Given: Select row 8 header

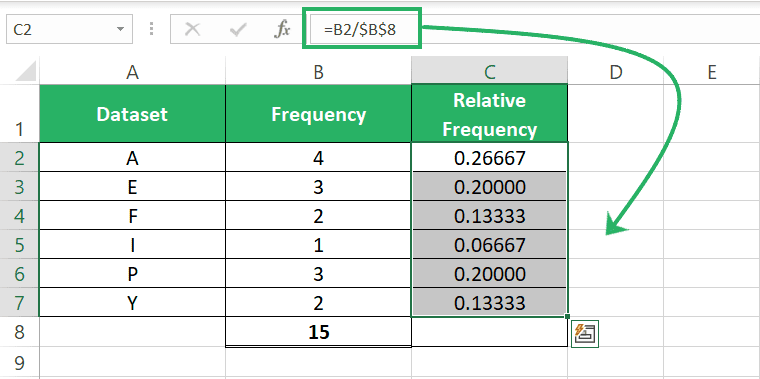Looking at the screenshot, I should click(x=19, y=332).
